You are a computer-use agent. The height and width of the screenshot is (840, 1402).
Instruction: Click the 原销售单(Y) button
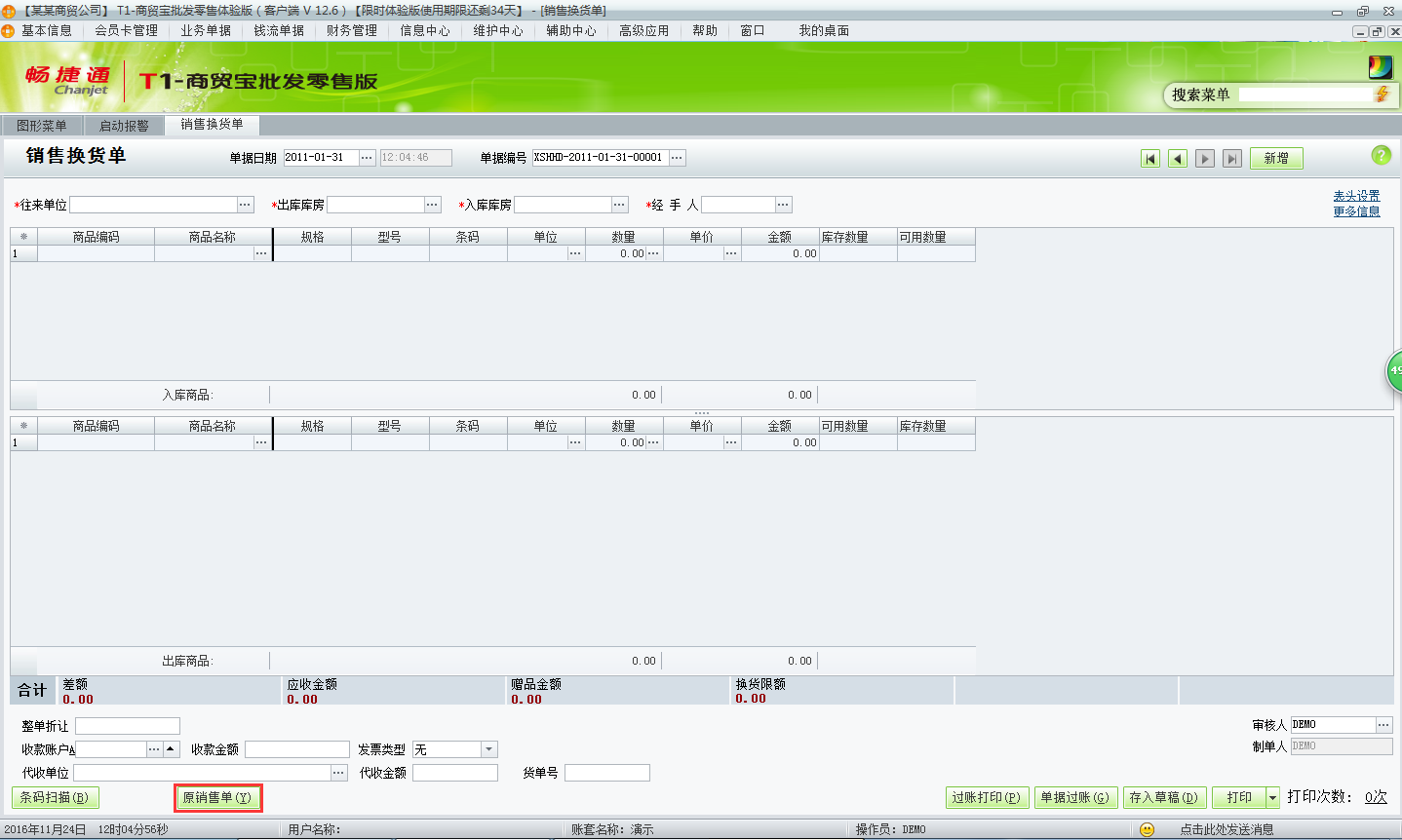point(217,797)
